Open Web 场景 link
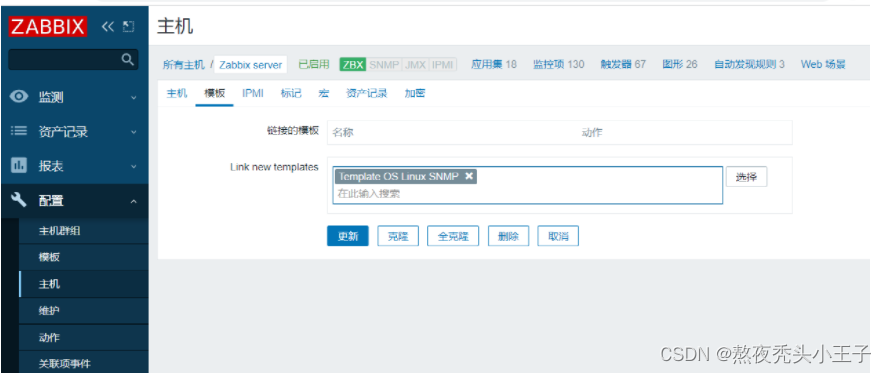This screenshot has height=374, width=886. pos(823,64)
